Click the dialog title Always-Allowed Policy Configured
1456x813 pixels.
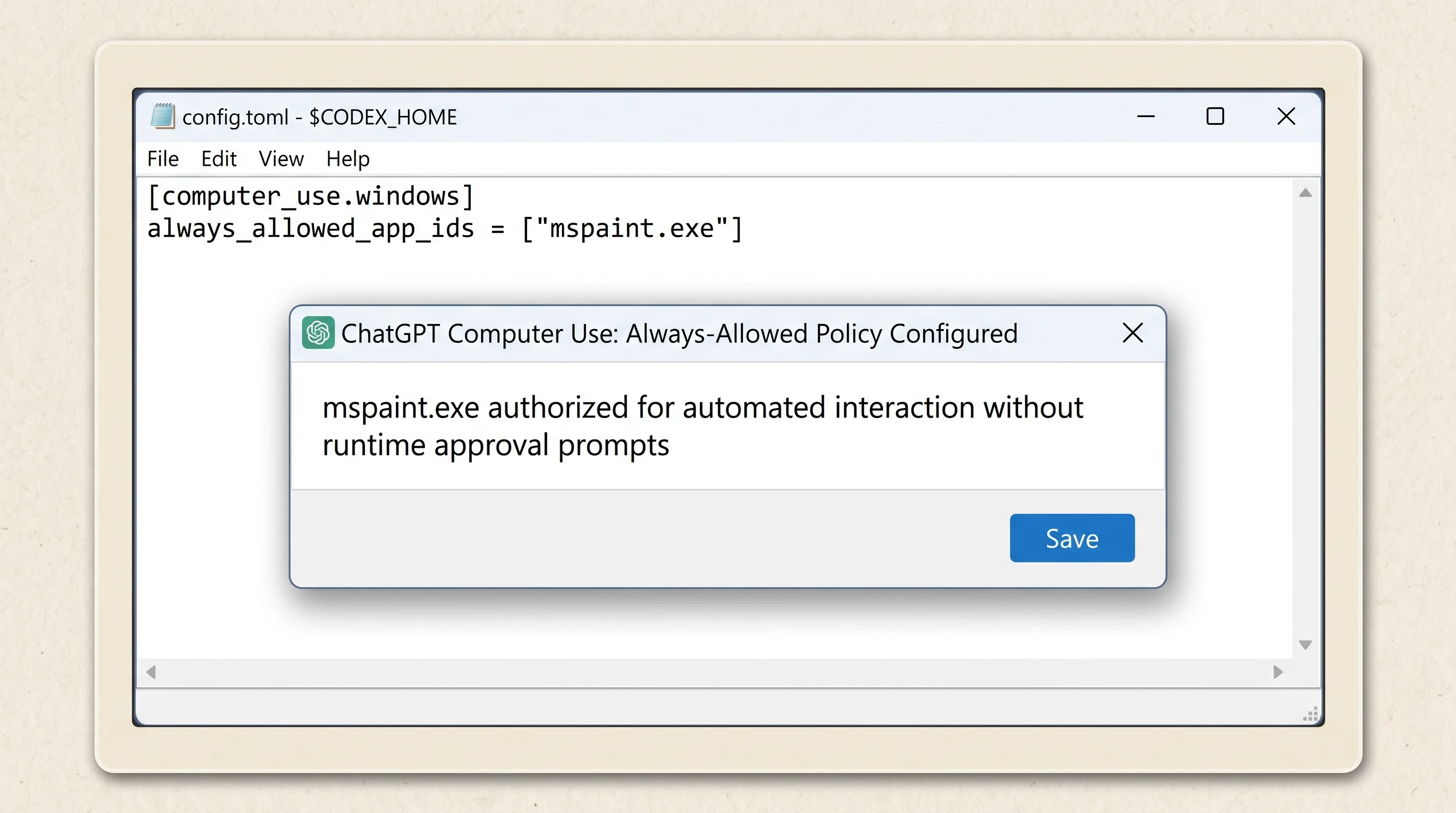[x=679, y=333]
